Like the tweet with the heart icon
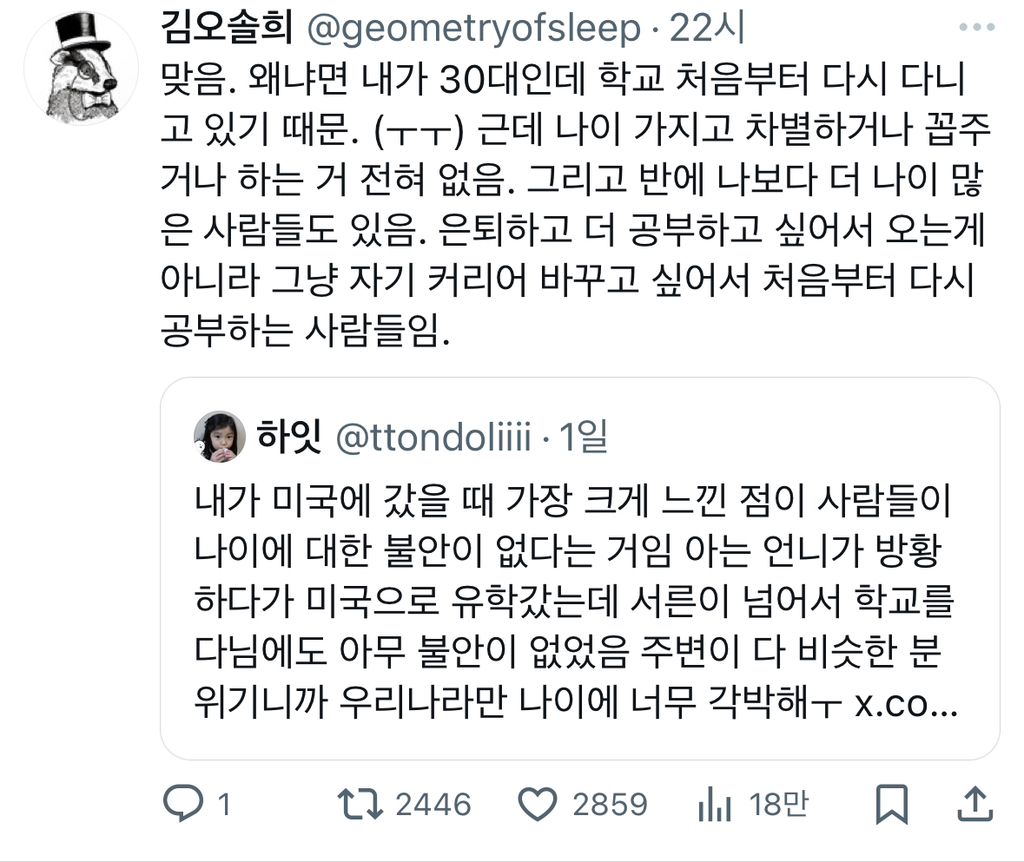Image resolution: width=1024 pixels, height=862 pixels. tap(539, 803)
